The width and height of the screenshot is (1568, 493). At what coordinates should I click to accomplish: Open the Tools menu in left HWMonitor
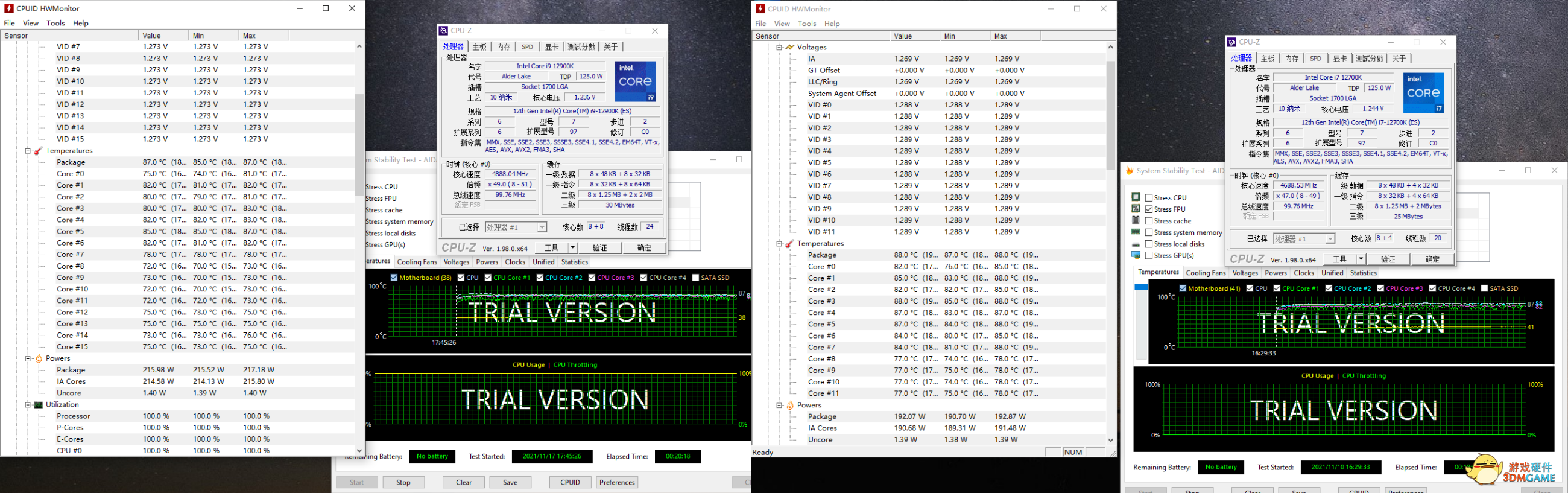[x=55, y=23]
